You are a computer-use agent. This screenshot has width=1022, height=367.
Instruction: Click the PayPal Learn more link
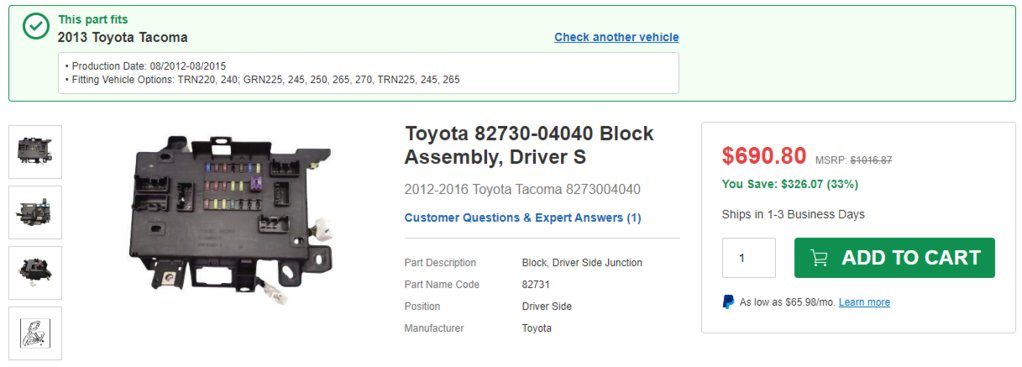click(864, 302)
